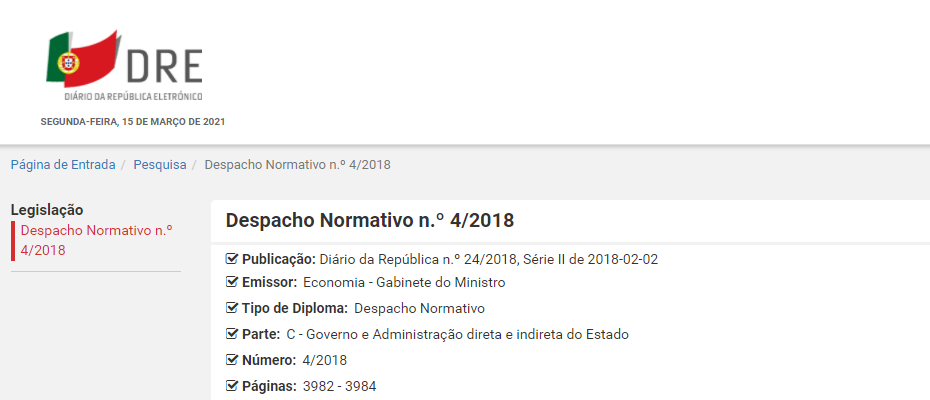Click the date Segunda-feira, 15 de Março de 2021
The width and height of the screenshot is (930, 400).
pyautogui.click(x=133, y=121)
